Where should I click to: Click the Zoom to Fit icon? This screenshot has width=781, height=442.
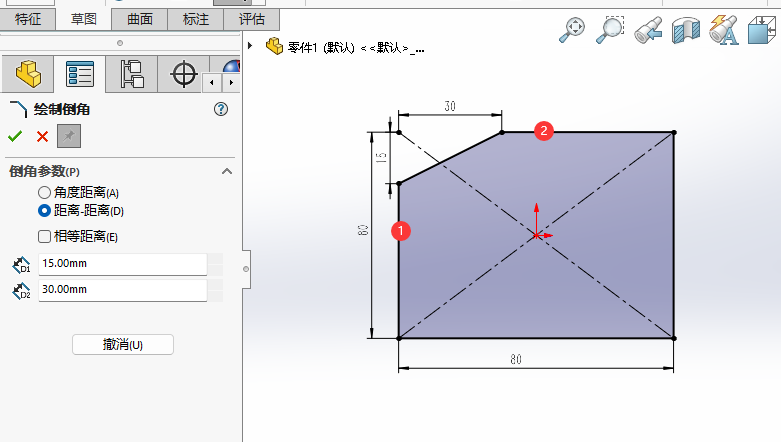572,29
